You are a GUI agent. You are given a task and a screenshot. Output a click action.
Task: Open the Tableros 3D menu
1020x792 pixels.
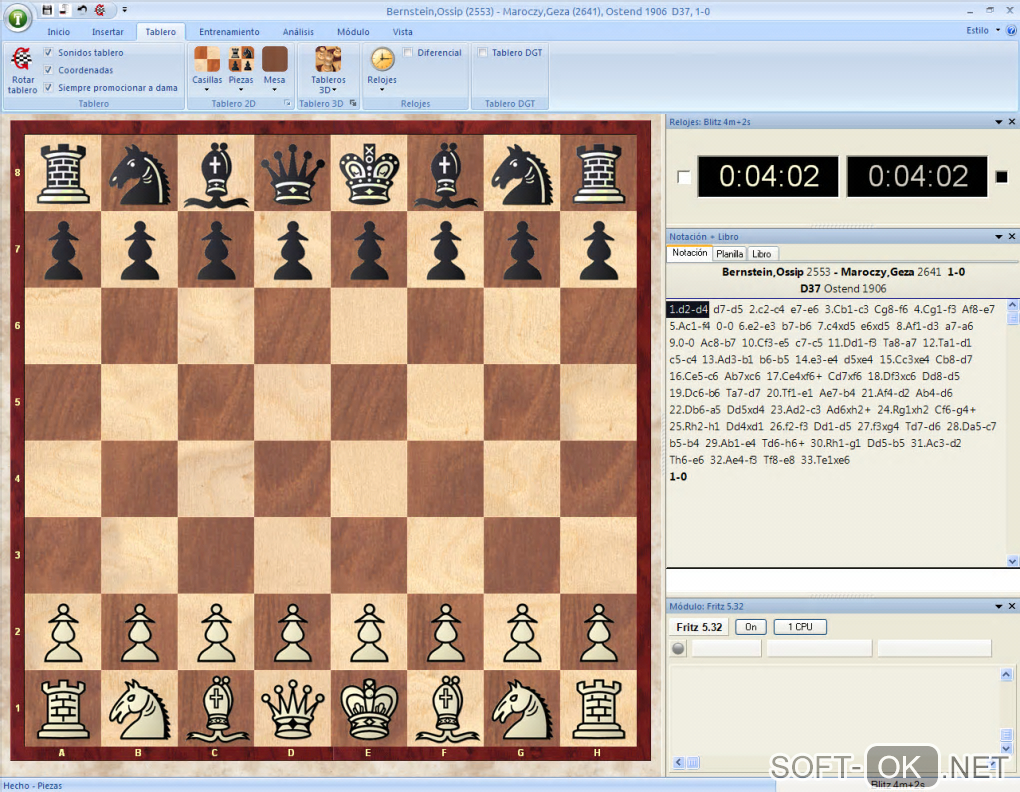click(x=328, y=70)
